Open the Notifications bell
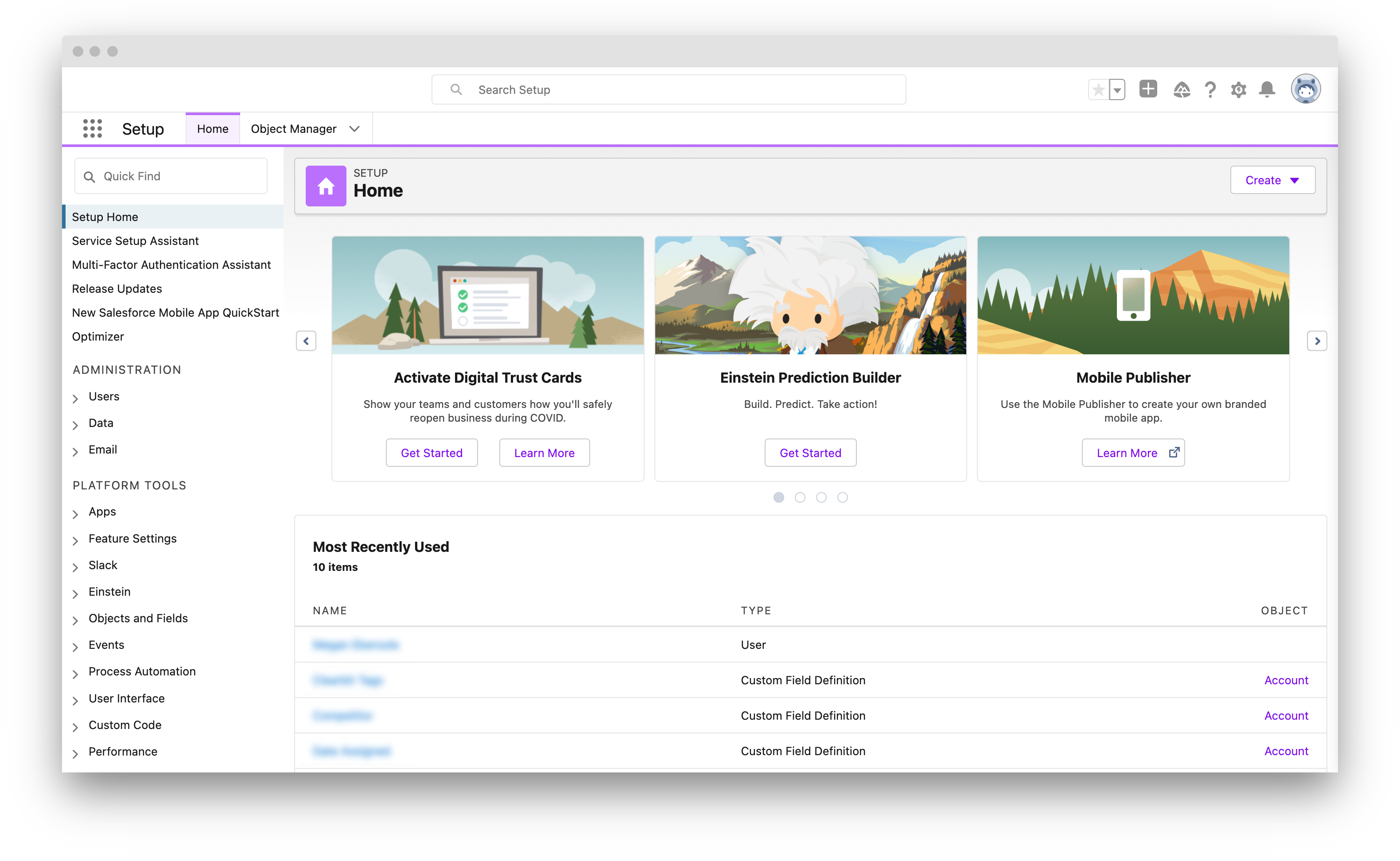The width and height of the screenshot is (1400, 861). tap(1267, 90)
